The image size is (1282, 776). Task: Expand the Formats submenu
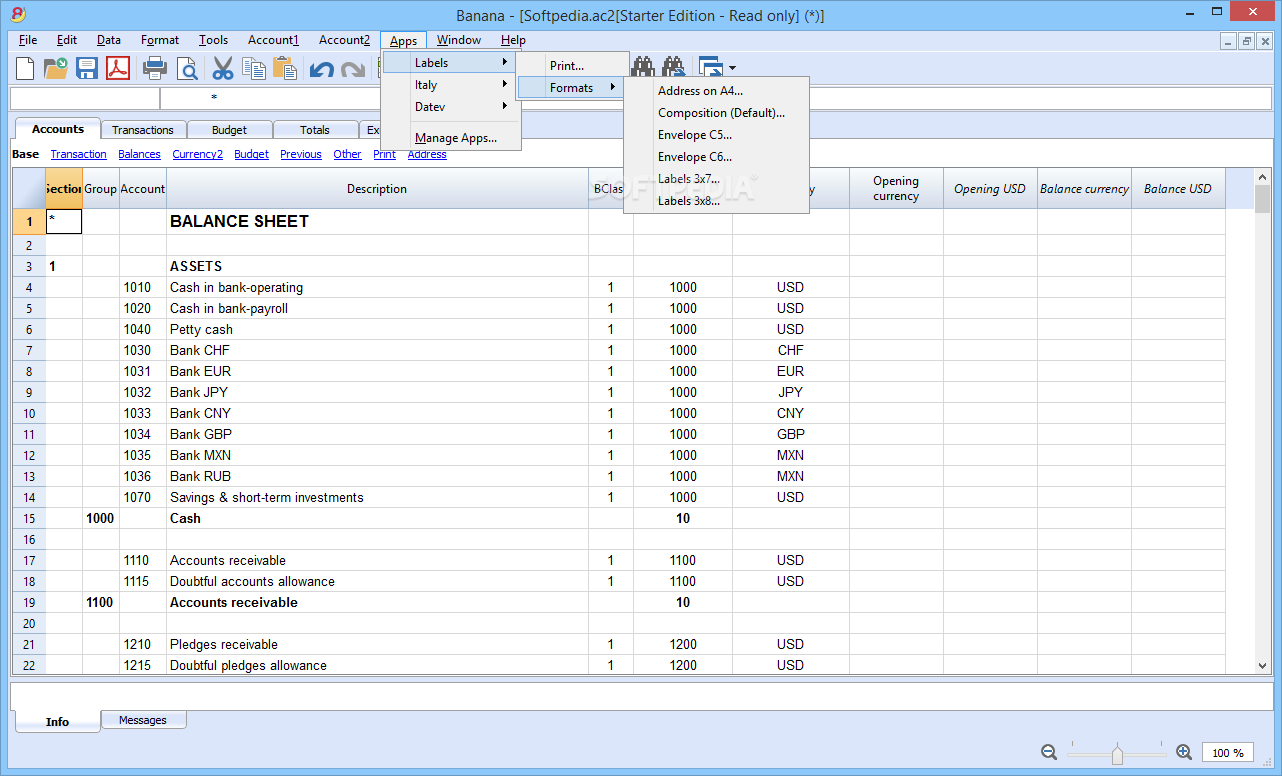click(x=571, y=88)
